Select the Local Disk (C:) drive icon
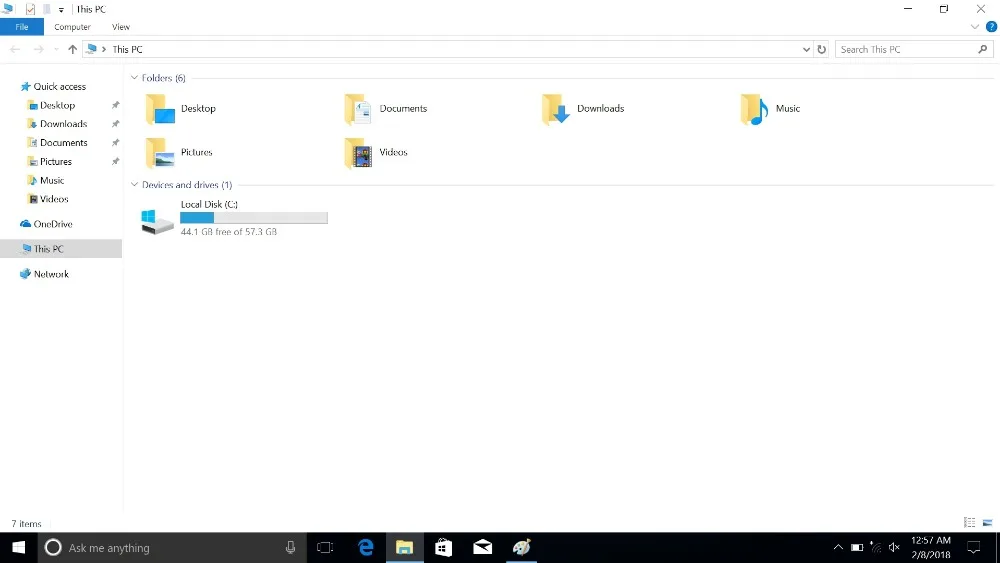 pyautogui.click(x=157, y=221)
